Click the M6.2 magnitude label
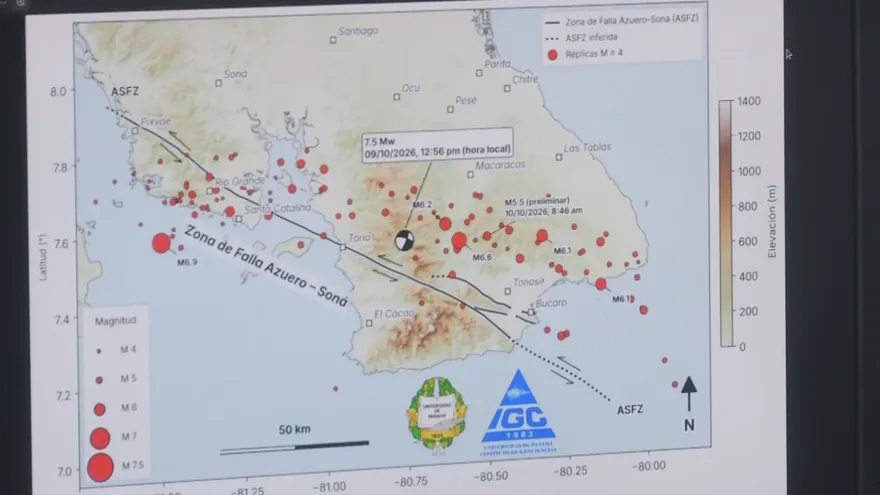This screenshot has height=495, width=880. click(422, 205)
